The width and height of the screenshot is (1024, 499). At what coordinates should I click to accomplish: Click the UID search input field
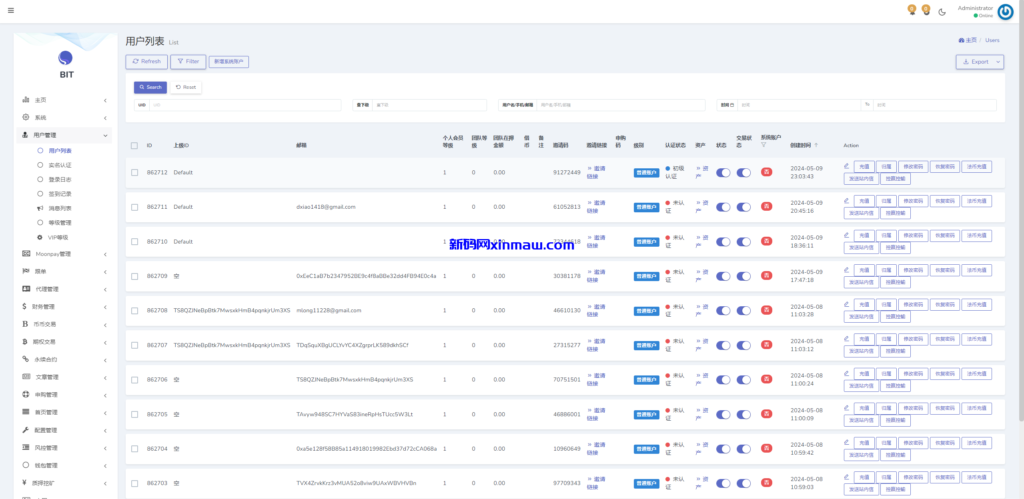point(245,104)
